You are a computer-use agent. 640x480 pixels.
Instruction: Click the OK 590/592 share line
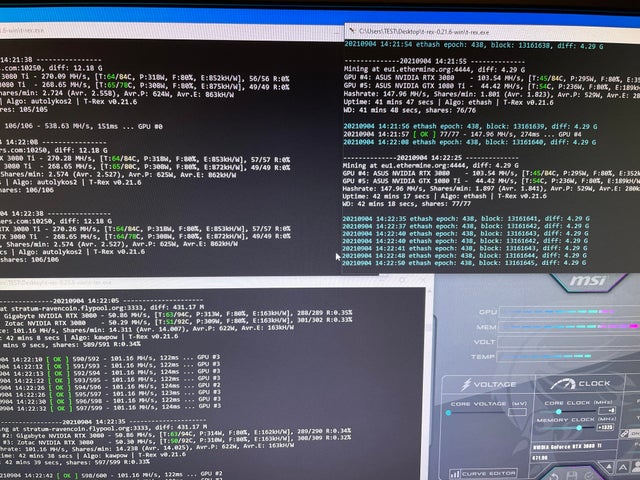pos(110,359)
